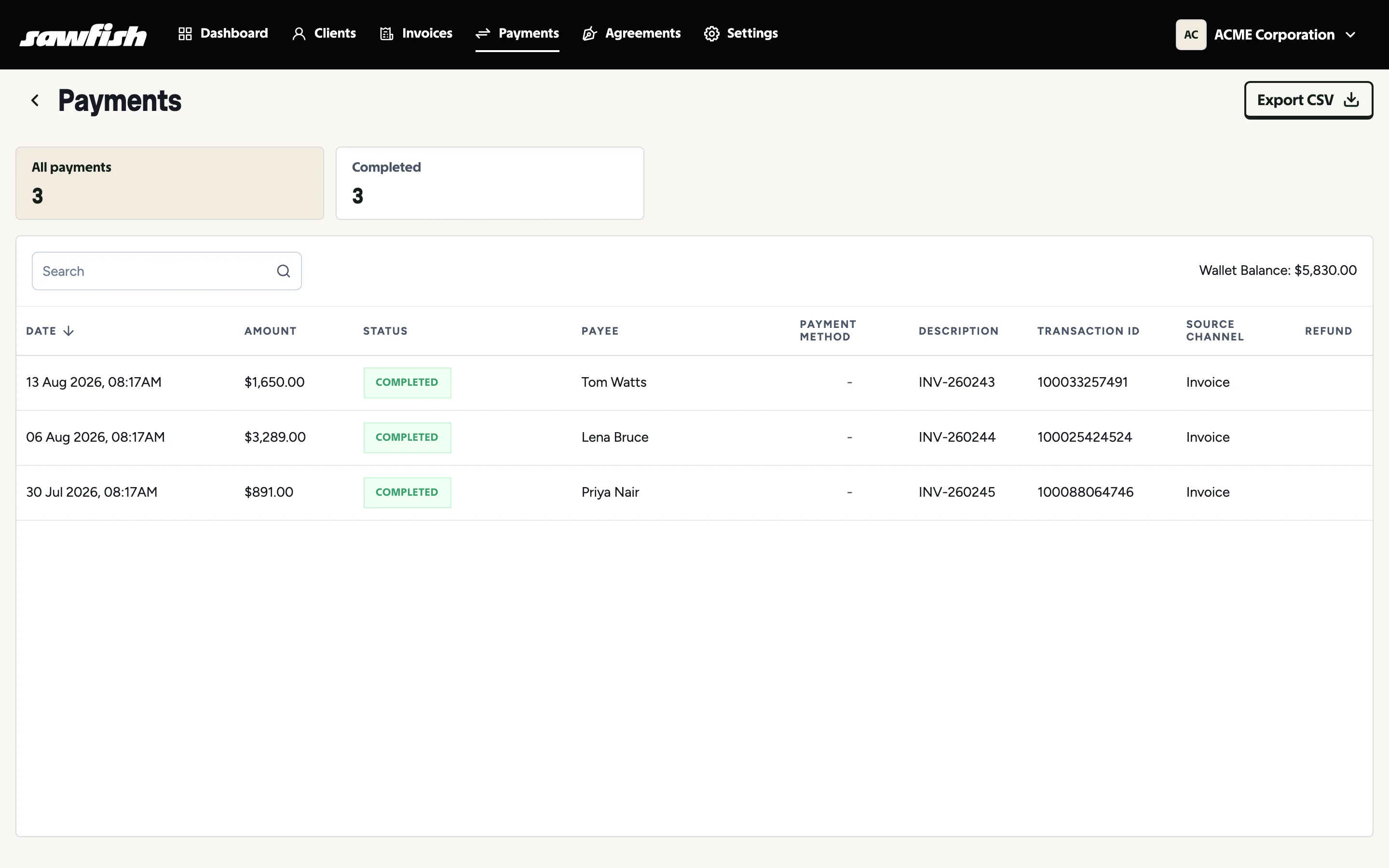Click the Payee column header

click(600, 331)
